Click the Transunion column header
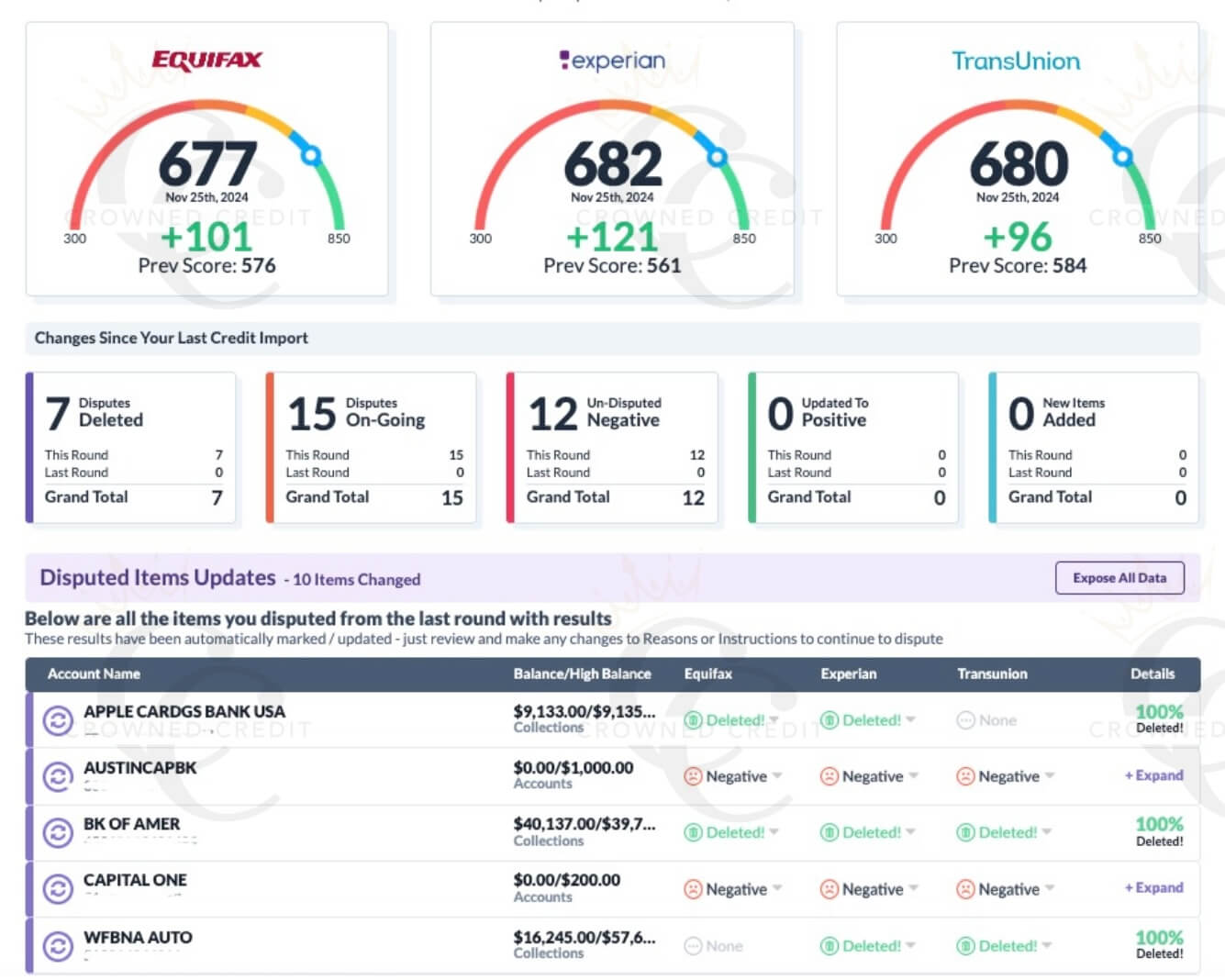This screenshot has width=1225, height=980. point(992,674)
